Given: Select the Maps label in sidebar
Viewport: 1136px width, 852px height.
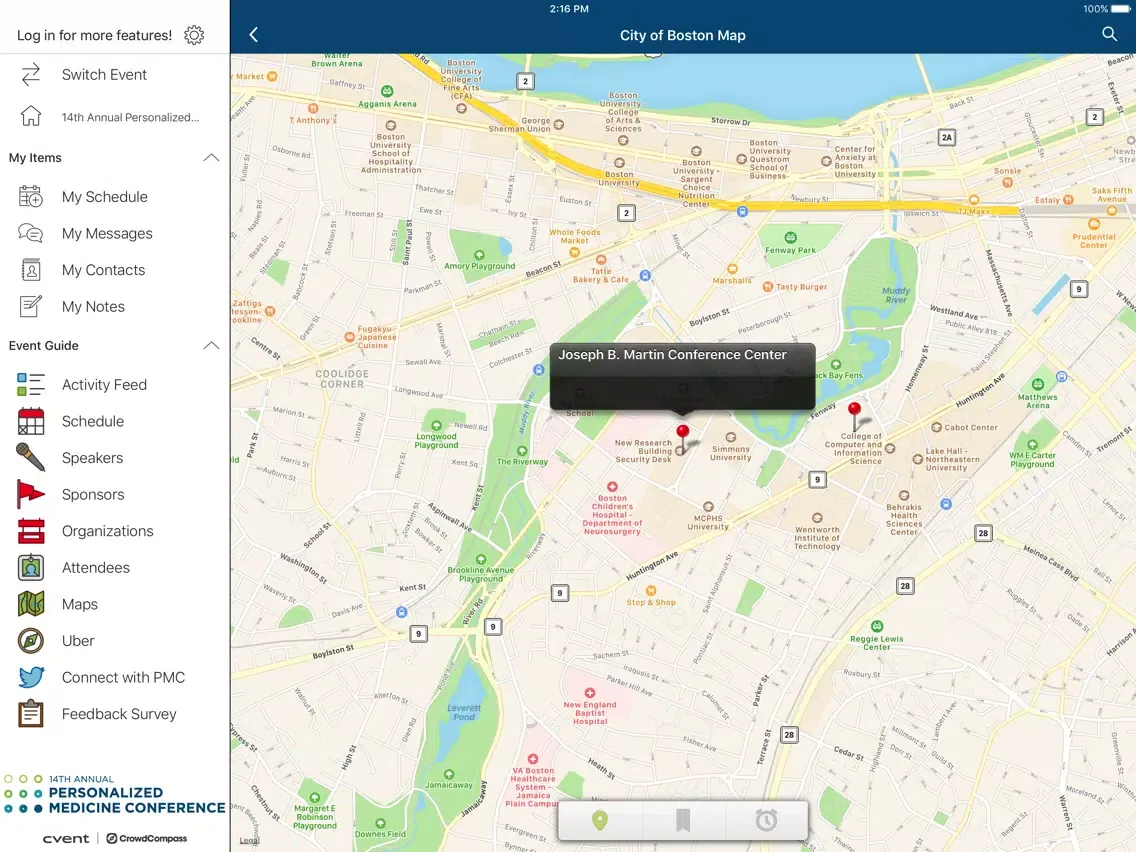Looking at the screenshot, I should tap(80, 604).
